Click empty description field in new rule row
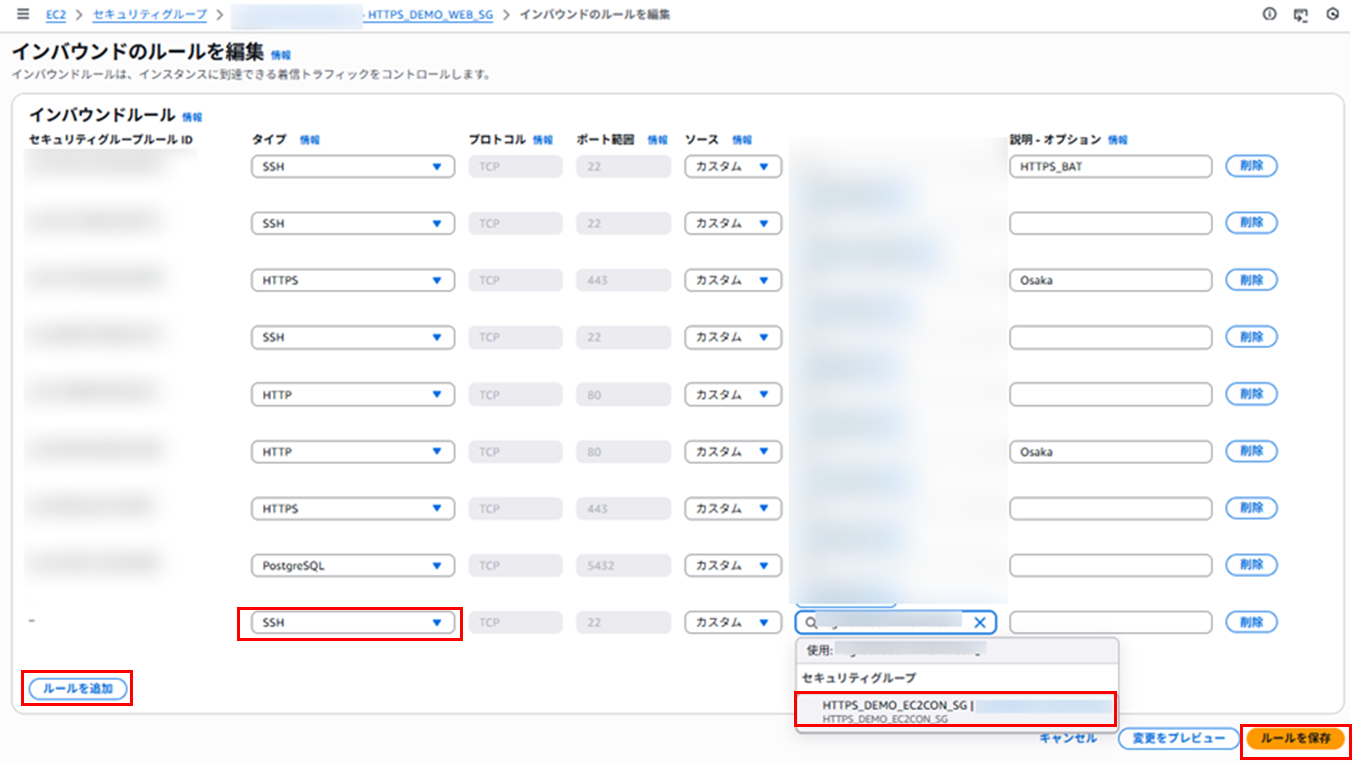 [x=1111, y=623]
